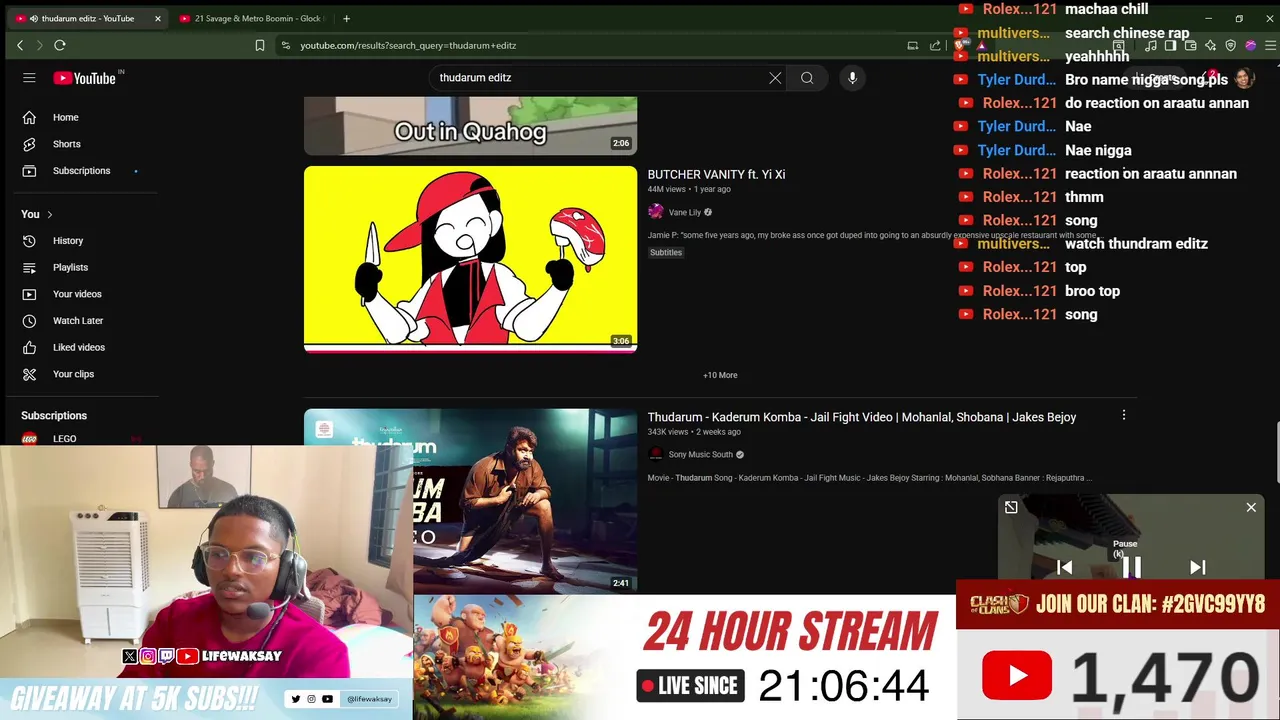
Task: Click the browser forward arrow
Action: (x=40, y=45)
